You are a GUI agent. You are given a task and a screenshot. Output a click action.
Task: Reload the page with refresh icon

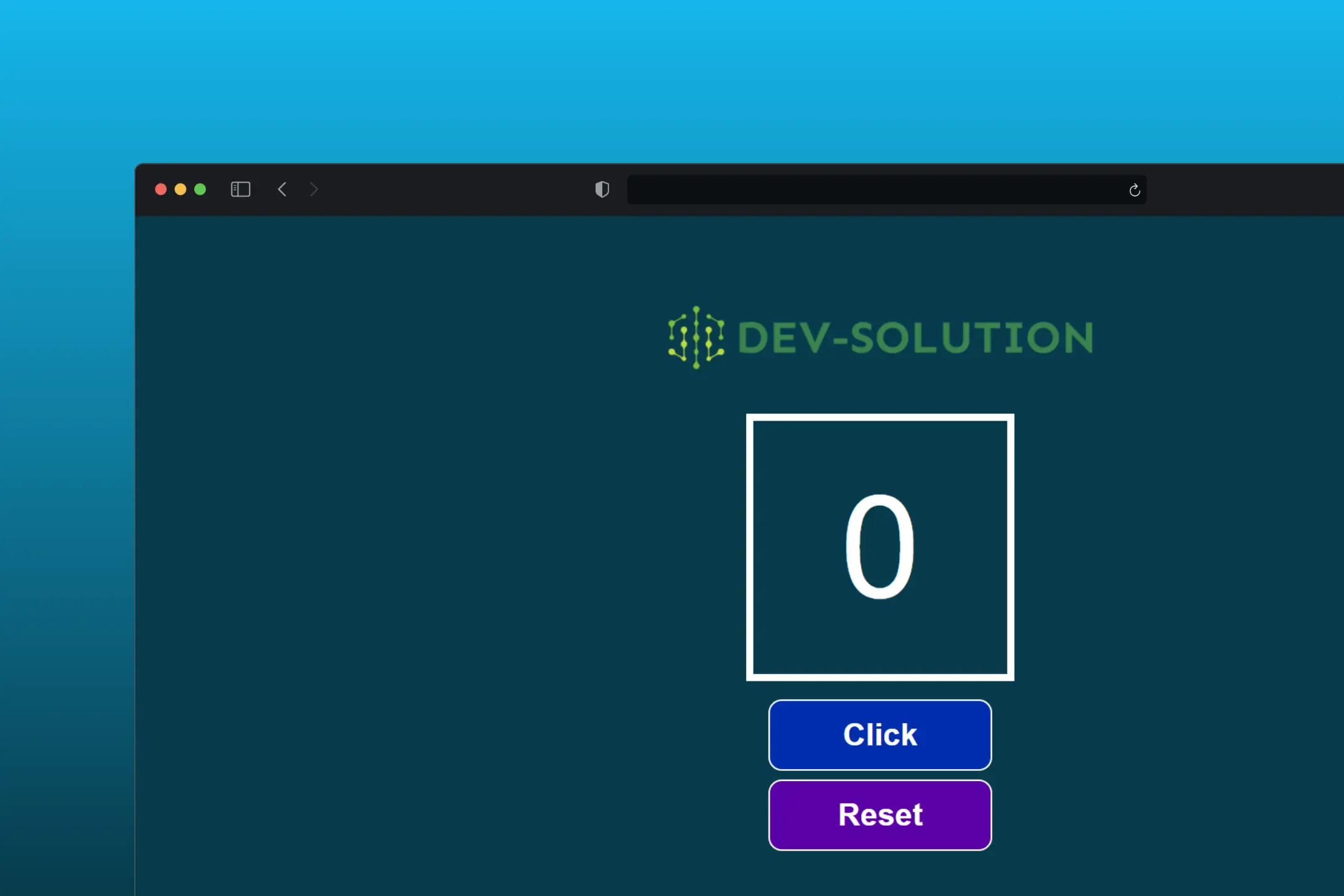pyautogui.click(x=1134, y=190)
